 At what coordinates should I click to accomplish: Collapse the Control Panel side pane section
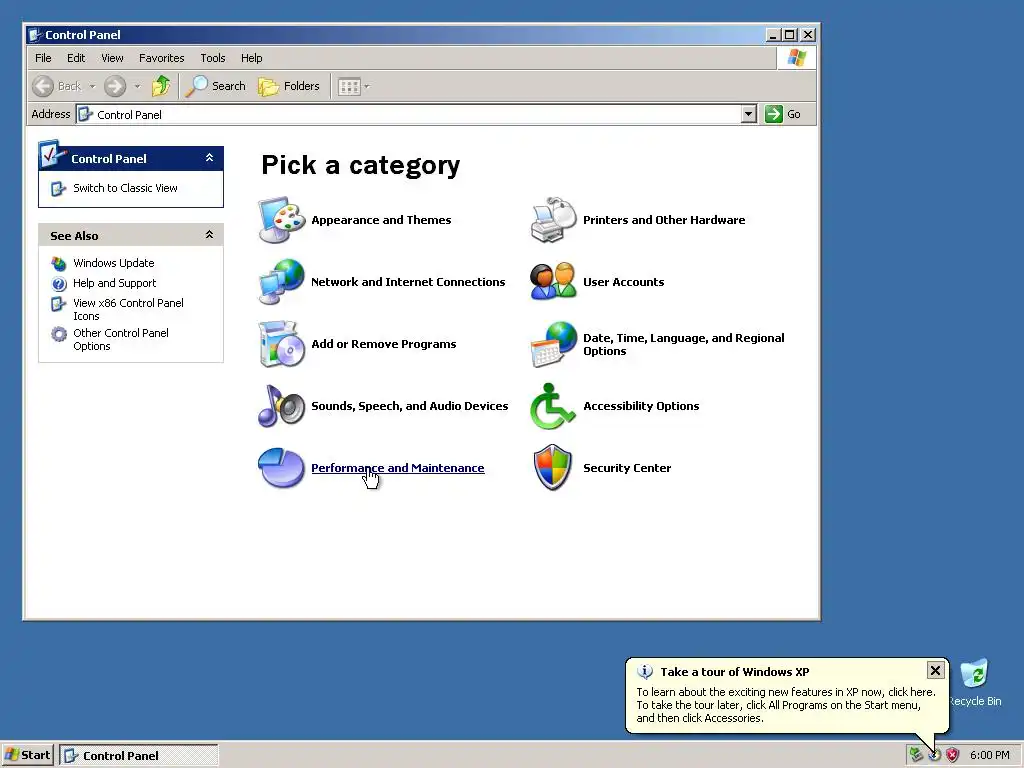click(209, 158)
